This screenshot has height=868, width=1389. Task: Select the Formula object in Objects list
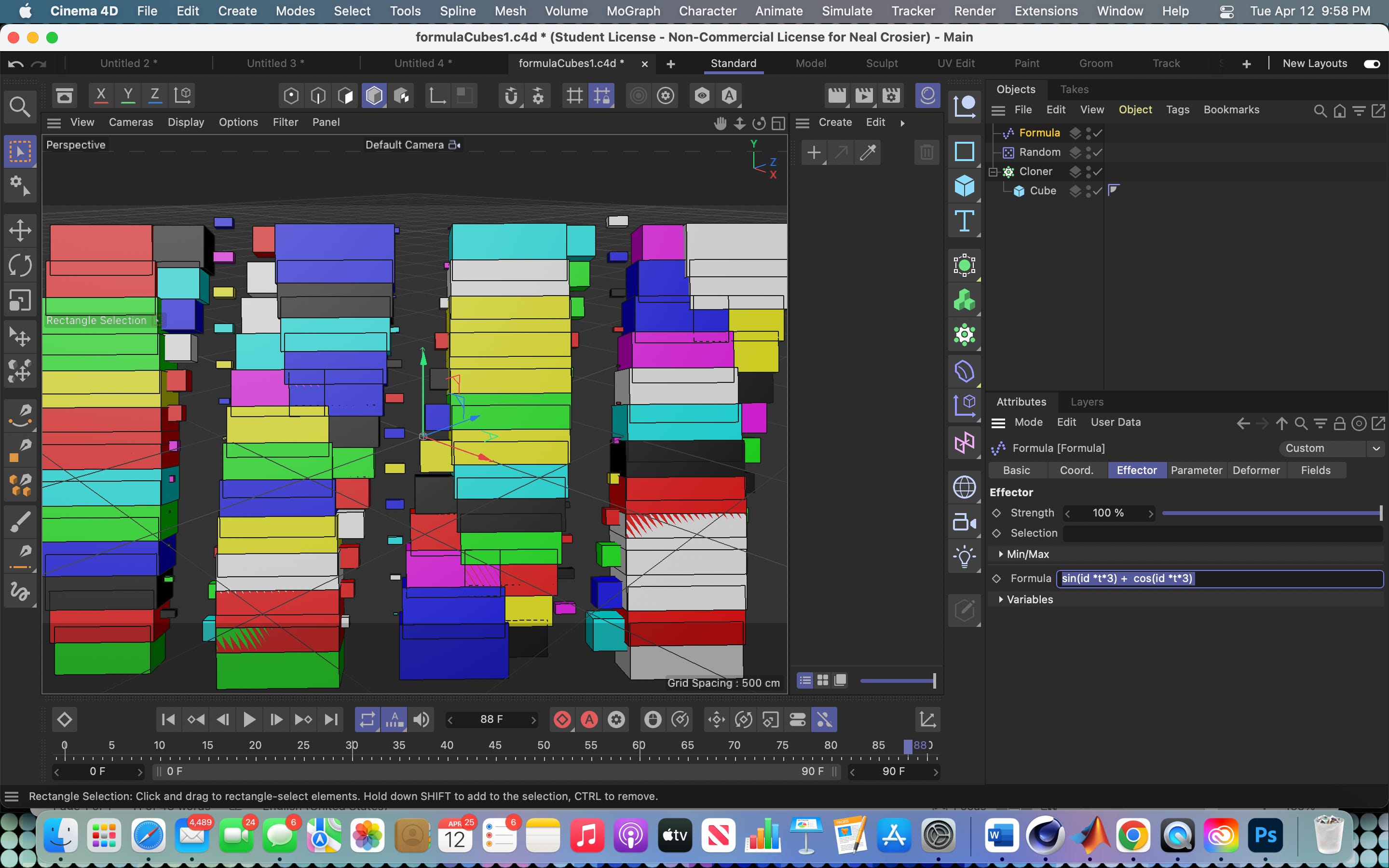click(1039, 133)
